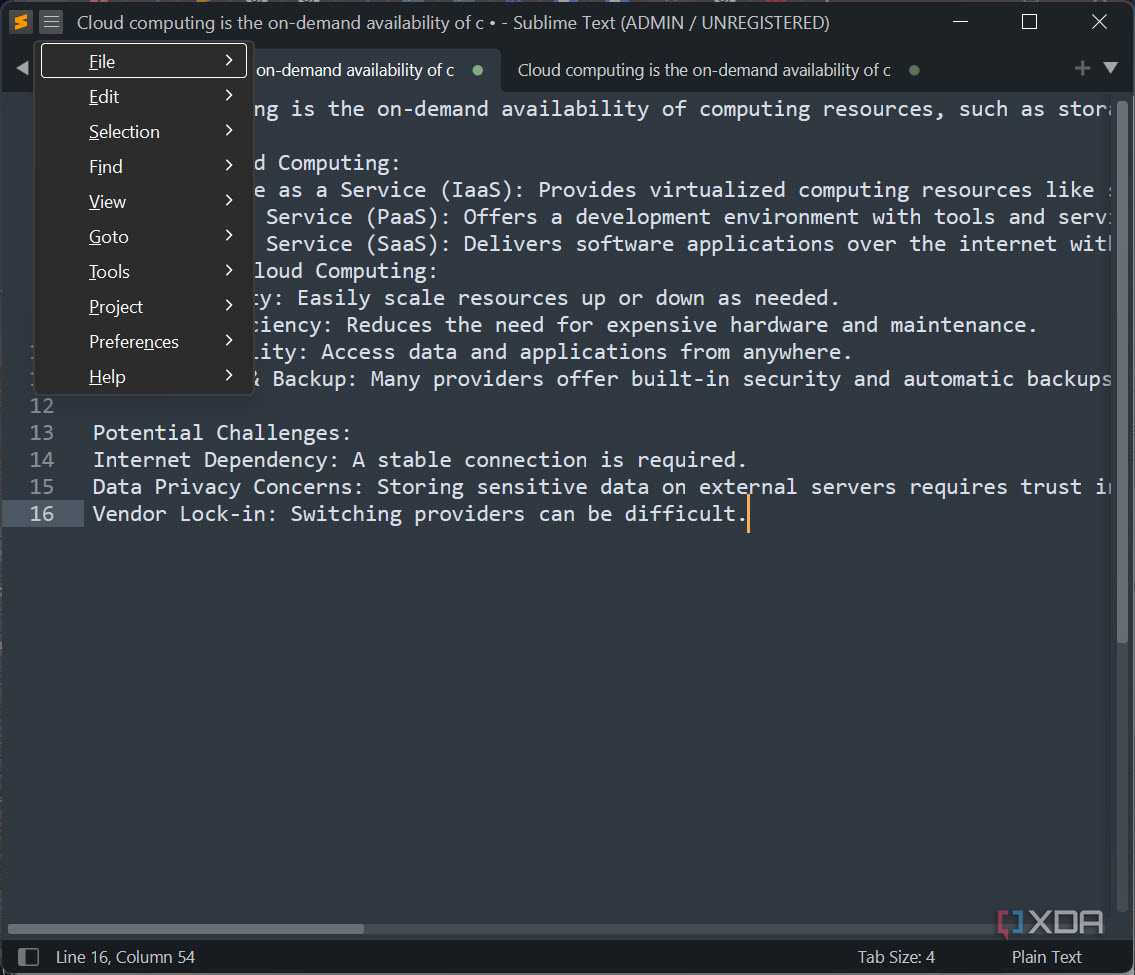Viewport: 1135px width, 975px height.
Task: Change the Tab Size: 4 setting
Action: pyautogui.click(x=896, y=957)
